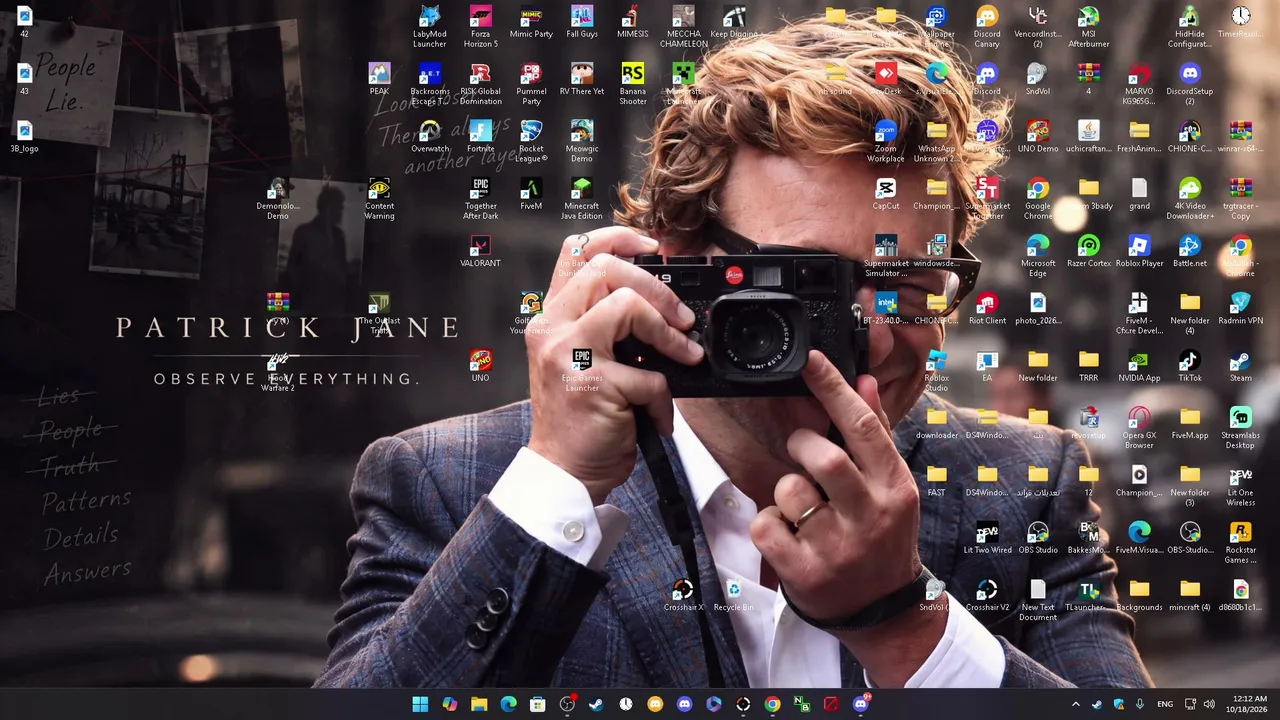This screenshot has width=1280, height=720.
Task: Launch Zoom Workplace from desktop
Action: click(x=886, y=142)
